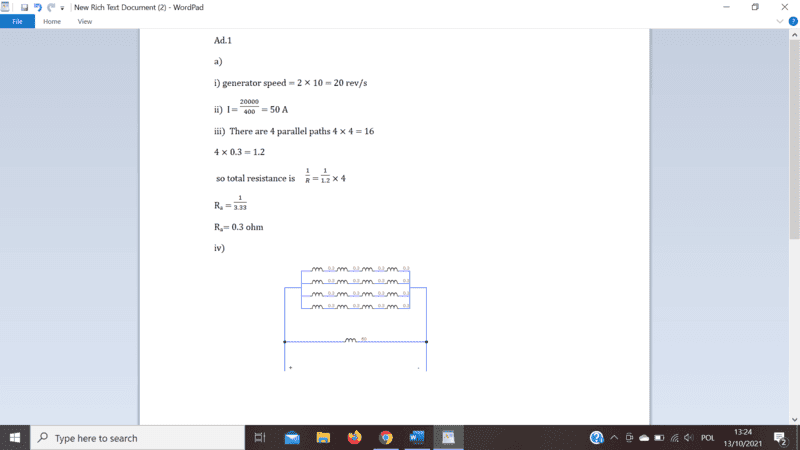Click the 'iv)' line in the document
This screenshot has width=800, height=450.
(x=219, y=248)
